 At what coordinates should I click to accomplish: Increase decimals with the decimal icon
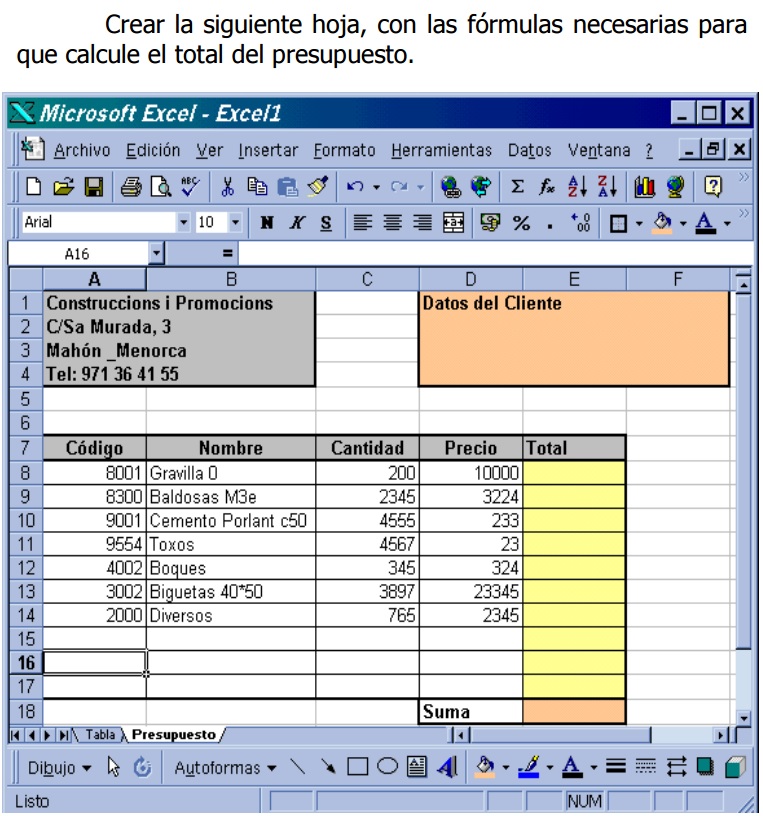point(580,223)
